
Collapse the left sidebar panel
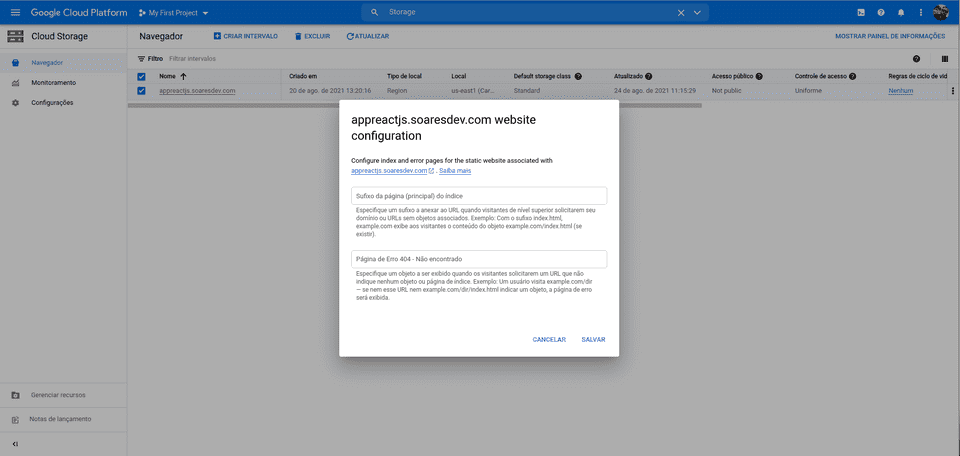[15, 444]
